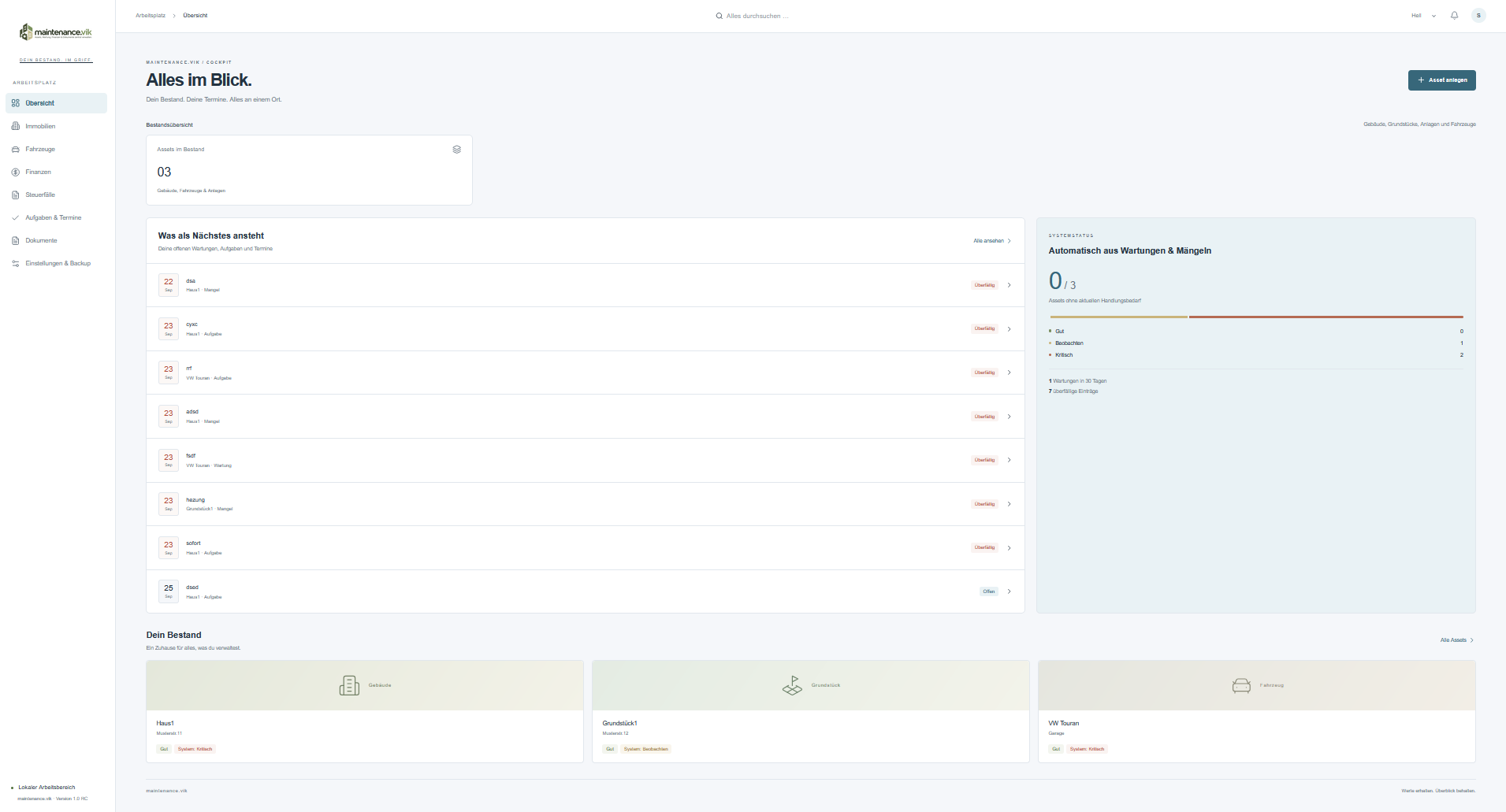1506x812 pixels.
Task: Go to Aufgaben & Termine in sidebar
Action: [x=56, y=217]
